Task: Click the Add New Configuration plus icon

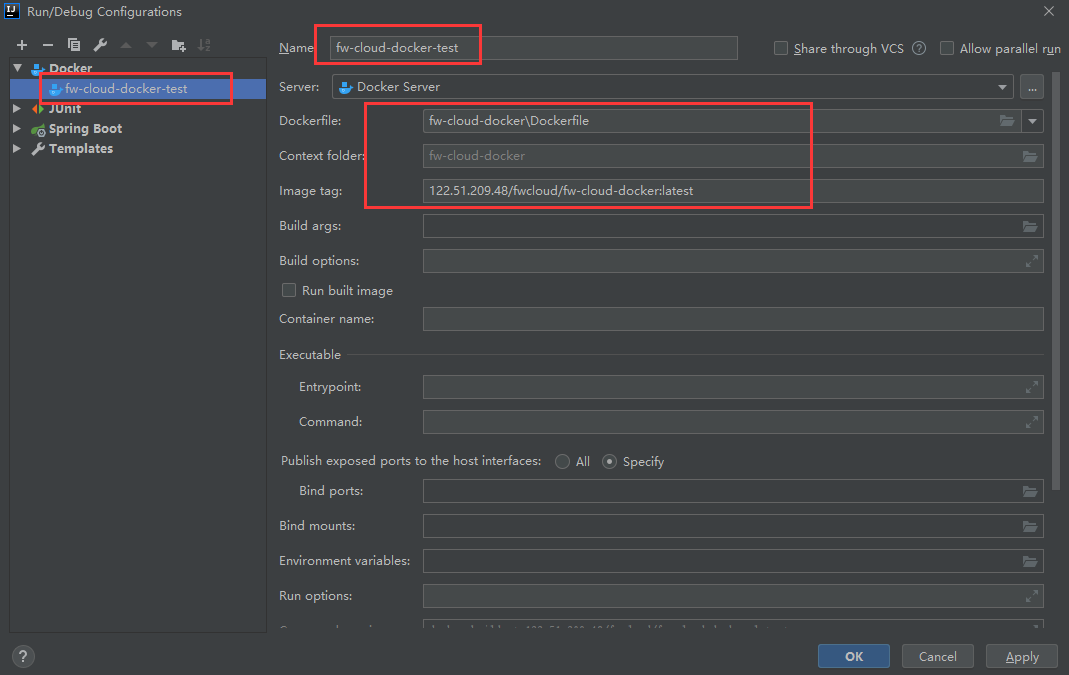Action: point(22,45)
